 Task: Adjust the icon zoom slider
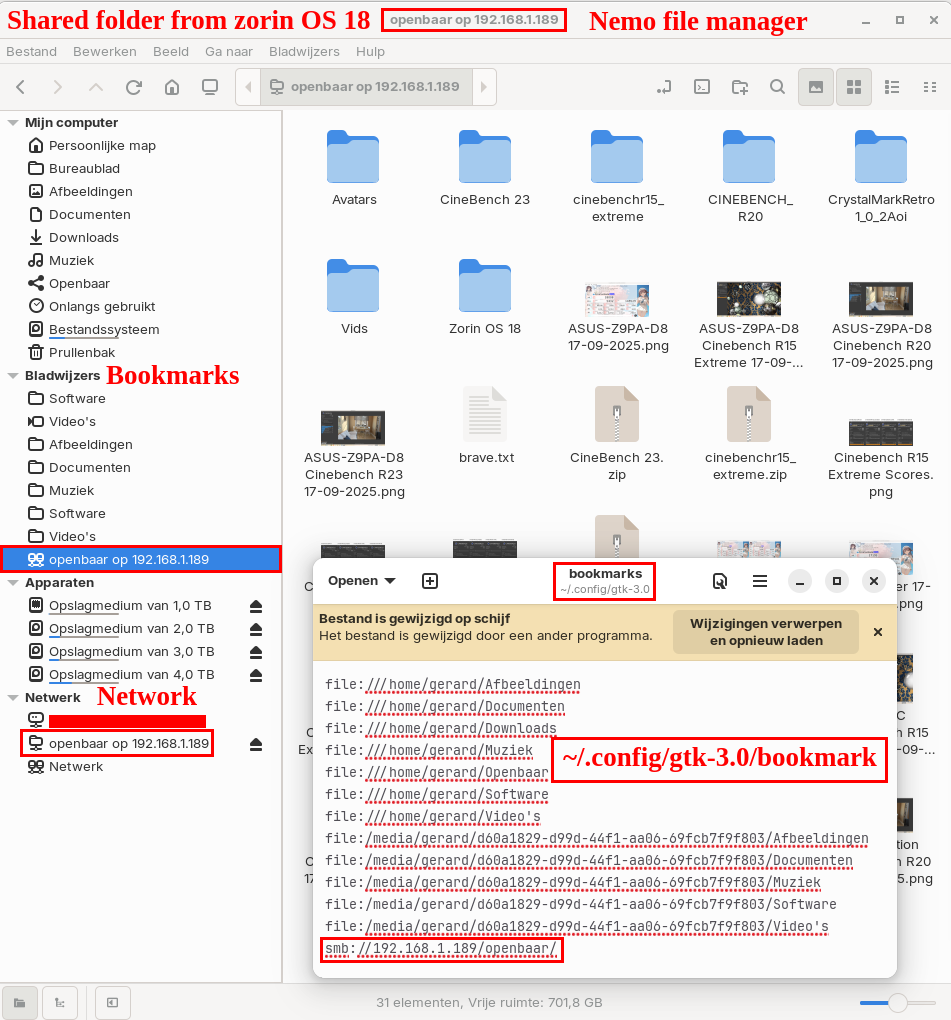pyautogui.click(x=898, y=1002)
